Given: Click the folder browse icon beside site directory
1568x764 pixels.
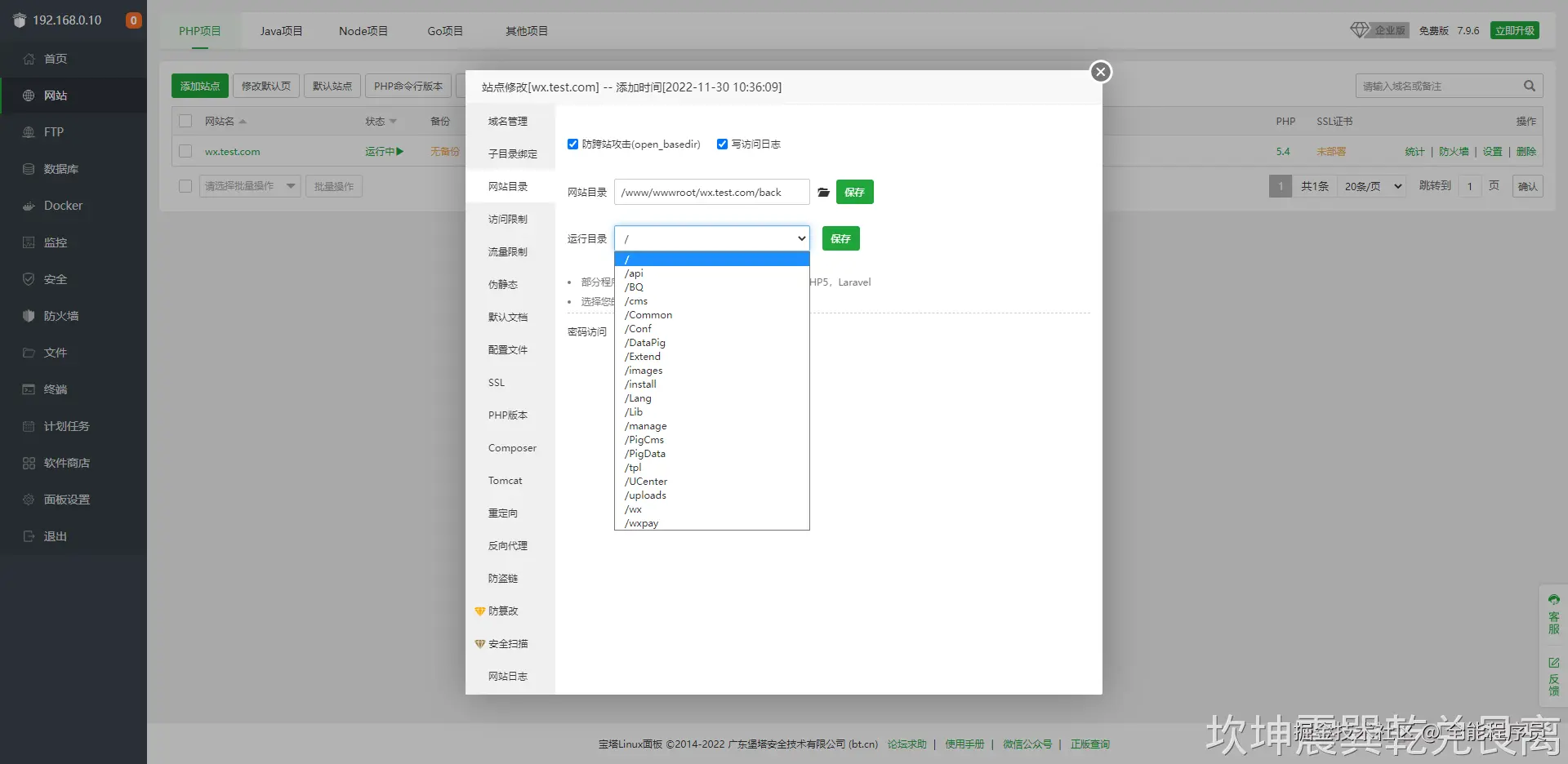Looking at the screenshot, I should coord(823,193).
